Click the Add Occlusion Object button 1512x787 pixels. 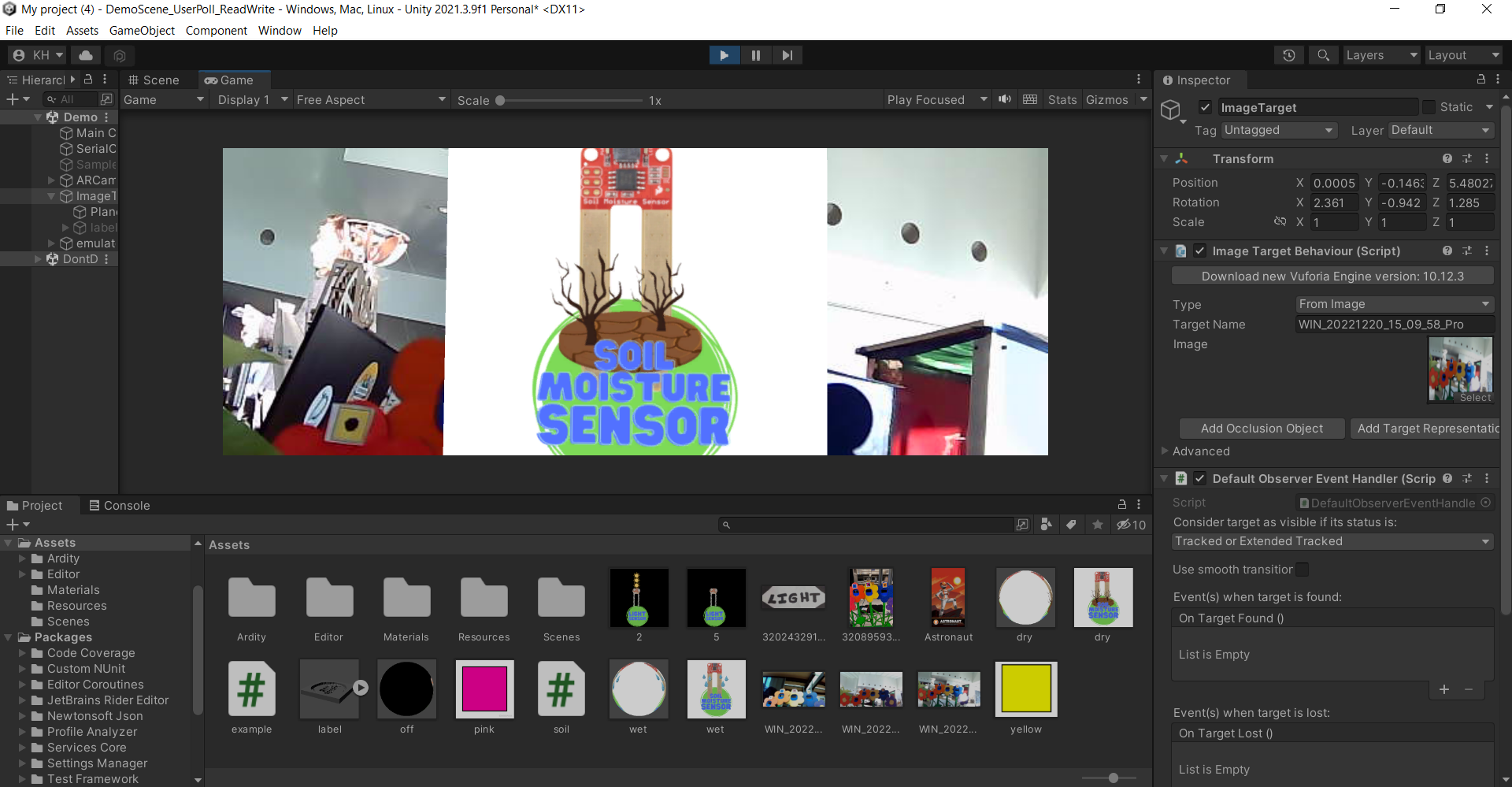click(1262, 429)
